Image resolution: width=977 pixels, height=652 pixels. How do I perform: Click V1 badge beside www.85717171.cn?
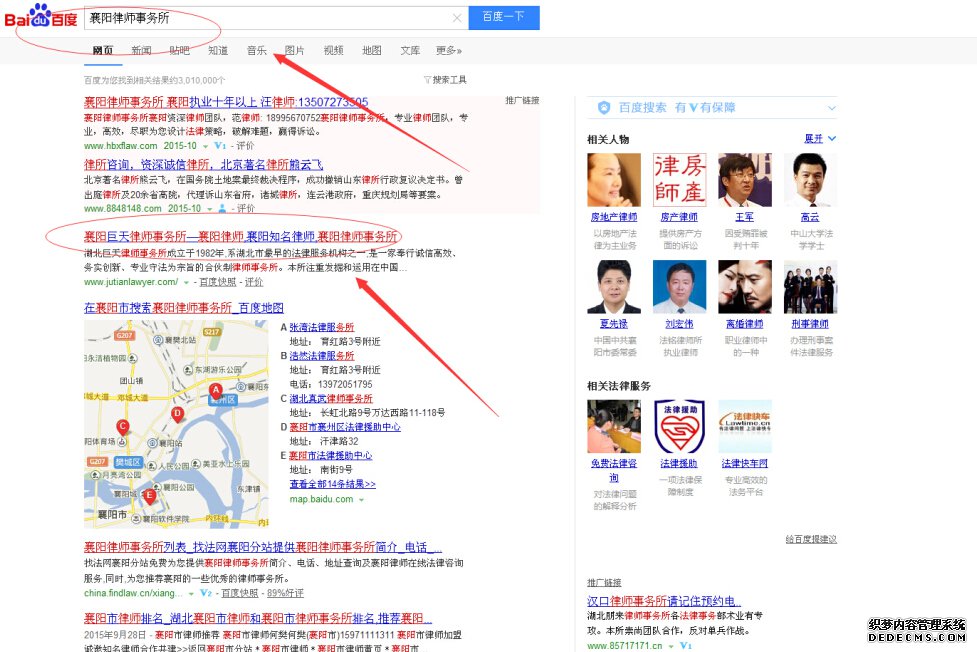[x=685, y=646]
